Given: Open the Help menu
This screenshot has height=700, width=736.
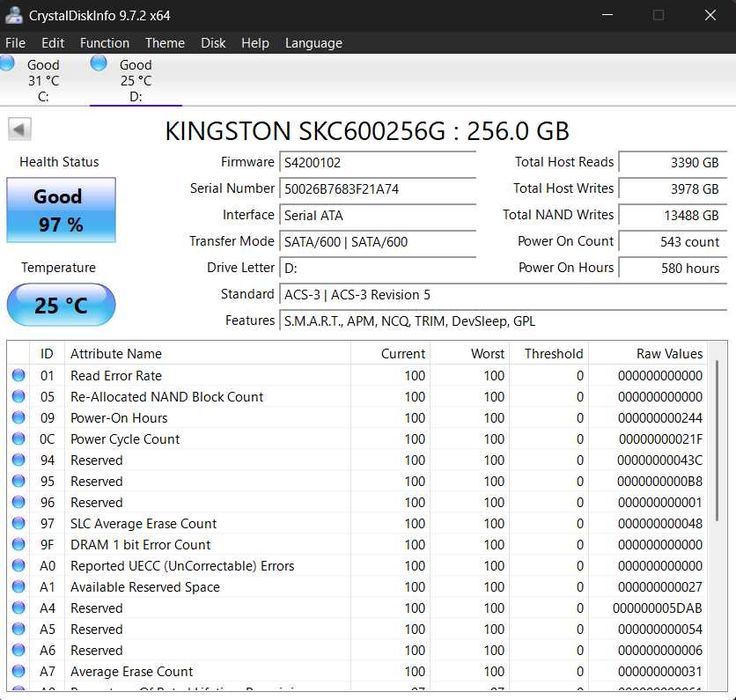Looking at the screenshot, I should click(x=255, y=43).
